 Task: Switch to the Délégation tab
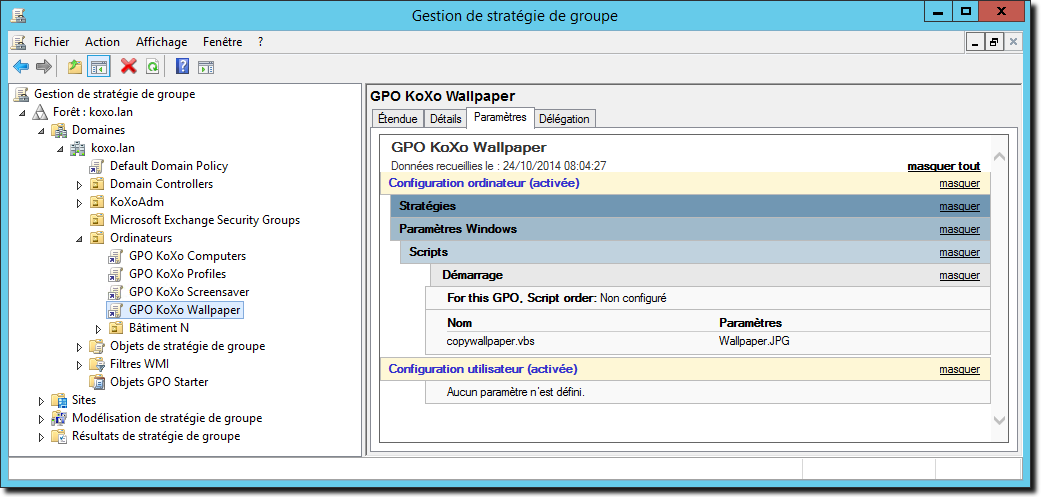pos(564,119)
